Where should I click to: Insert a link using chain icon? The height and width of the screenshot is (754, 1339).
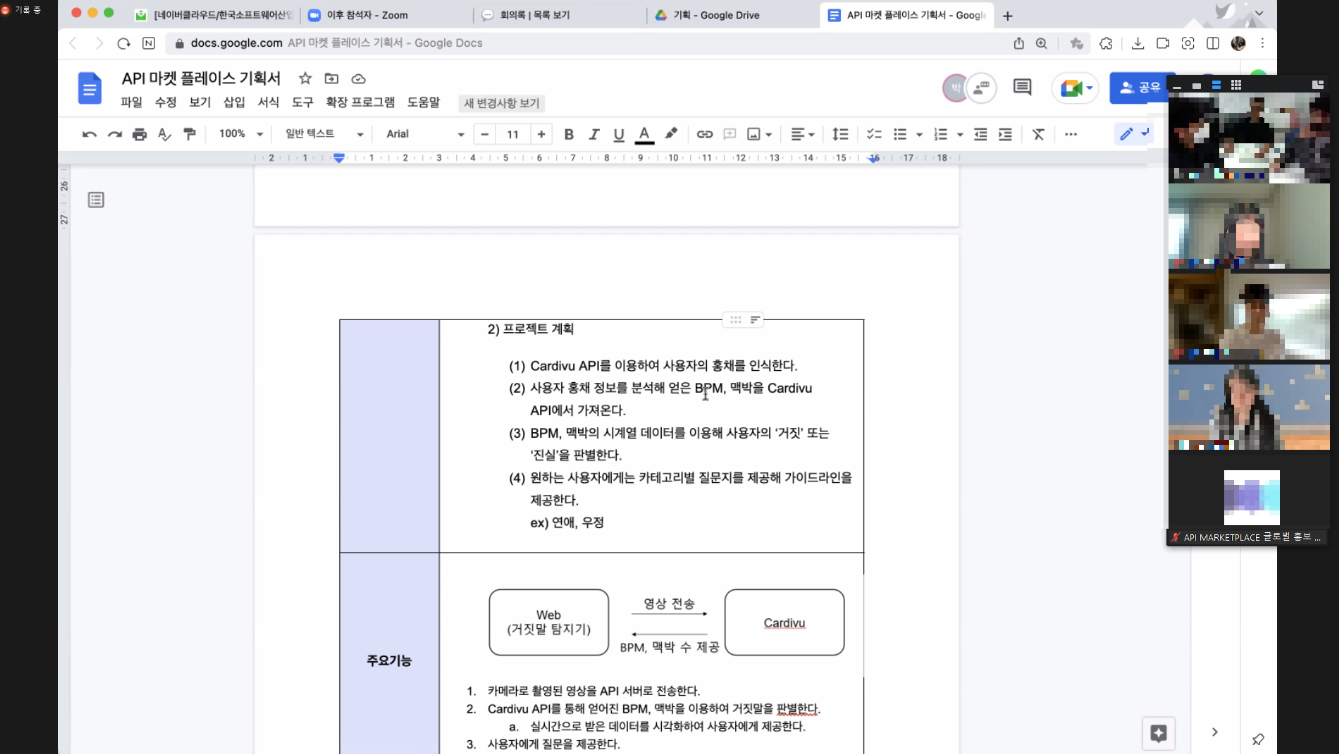pos(705,134)
